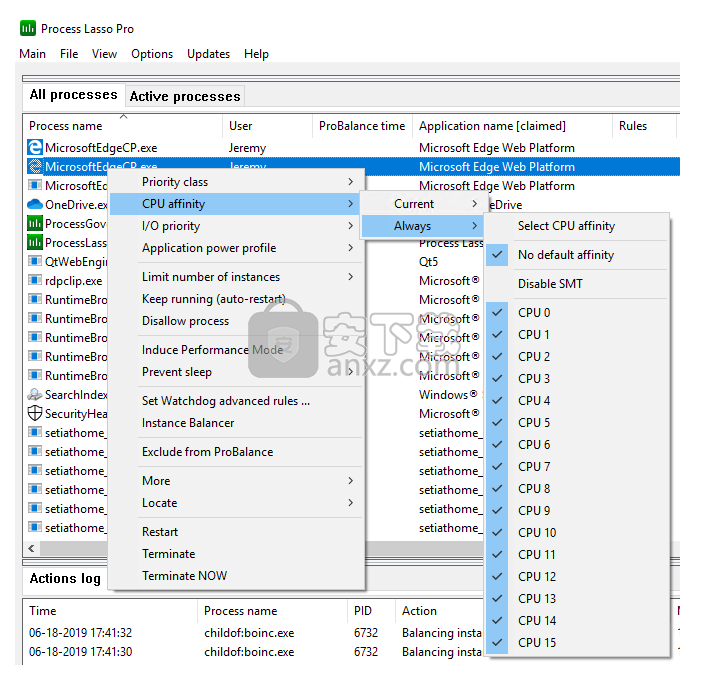The width and height of the screenshot is (712, 679).
Task: Open the Main menu
Action: point(33,54)
